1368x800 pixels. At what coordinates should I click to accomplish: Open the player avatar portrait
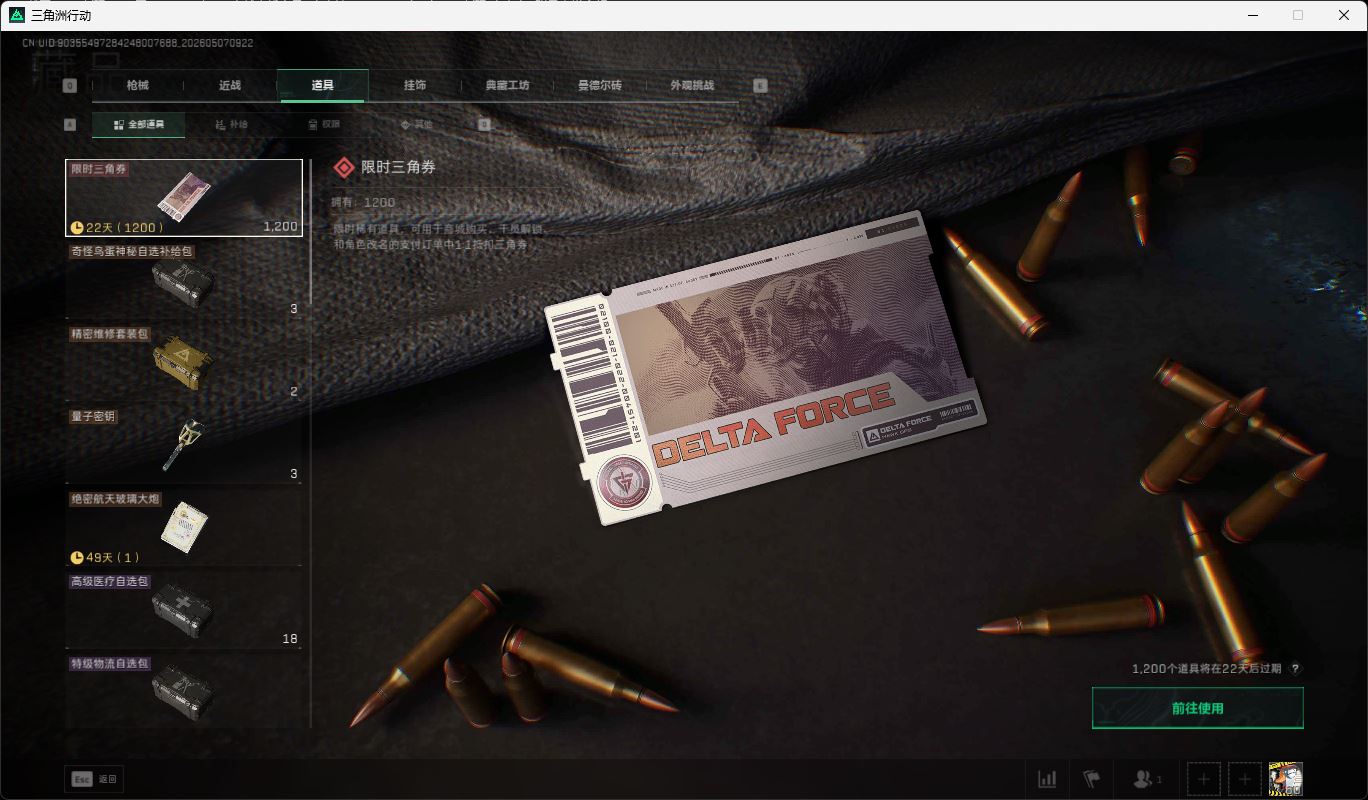click(x=1285, y=779)
